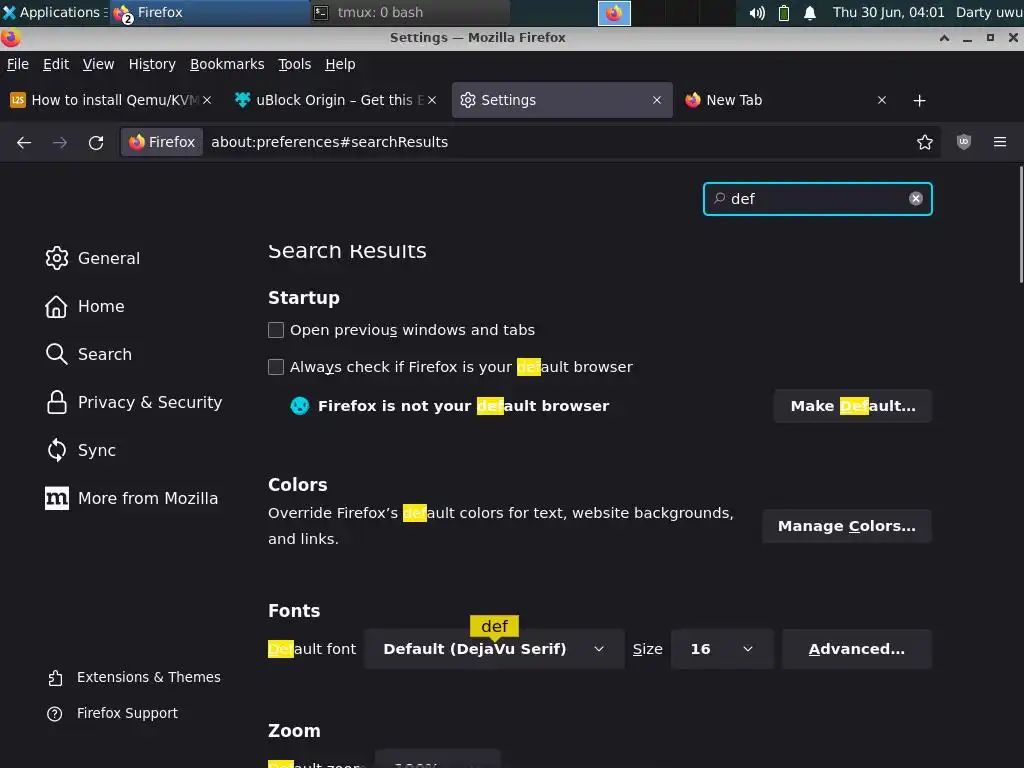Open the Tools menu
This screenshot has height=768, width=1024.
pos(295,64)
